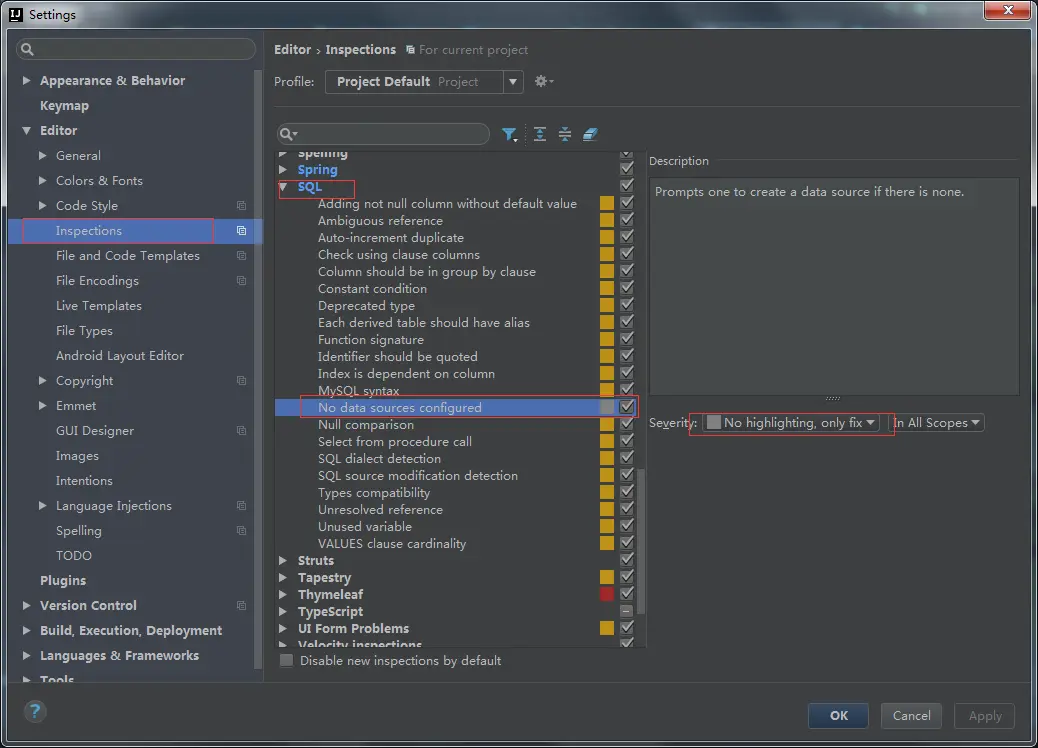Click the help question mark icon

pos(35,712)
